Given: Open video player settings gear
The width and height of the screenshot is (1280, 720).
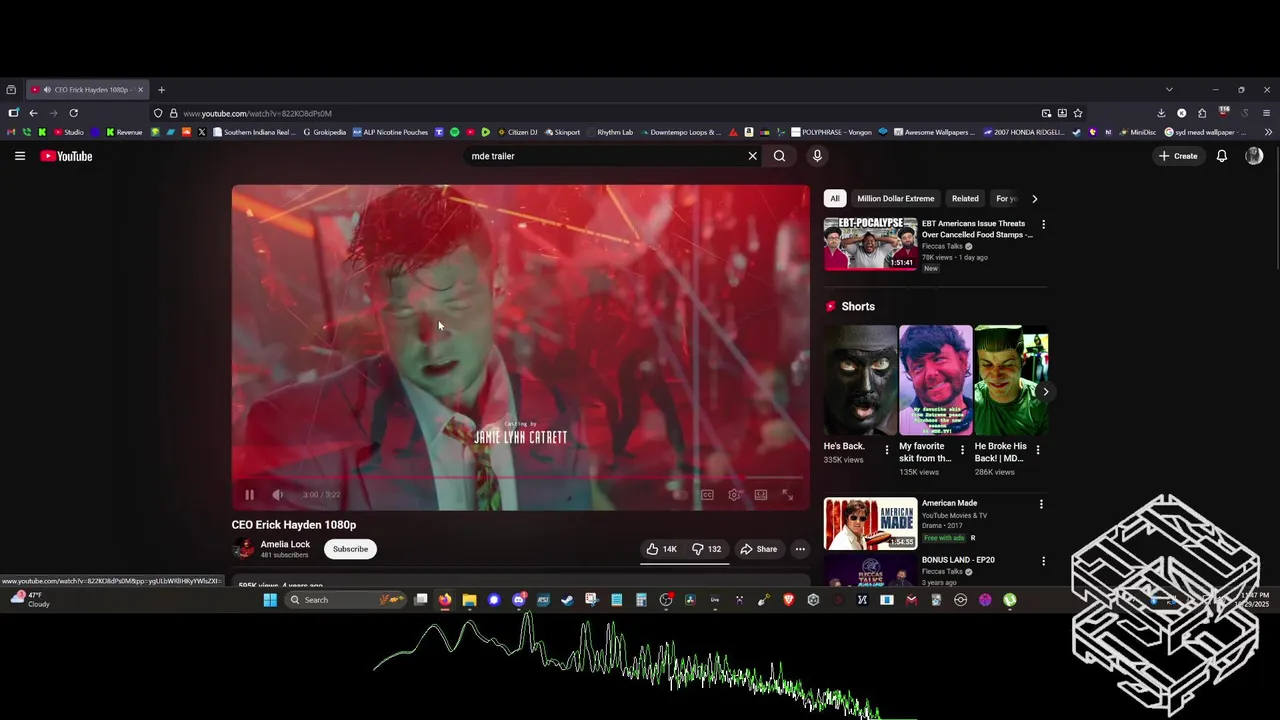Looking at the screenshot, I should [x=735, y=494].
